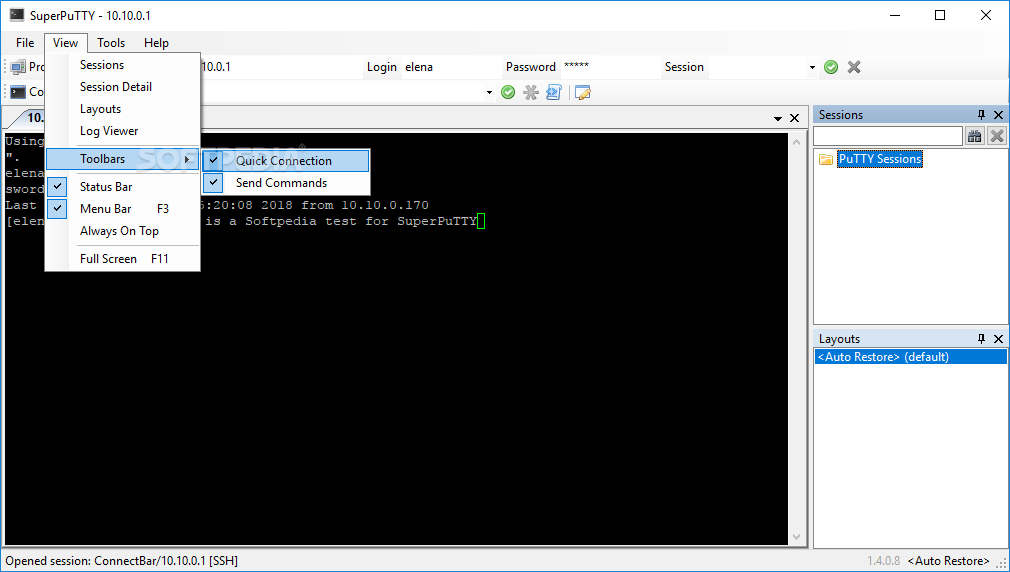Click the 'Login' label
The width and height of the screenshot is (1010, 572).
click(382, 67)
